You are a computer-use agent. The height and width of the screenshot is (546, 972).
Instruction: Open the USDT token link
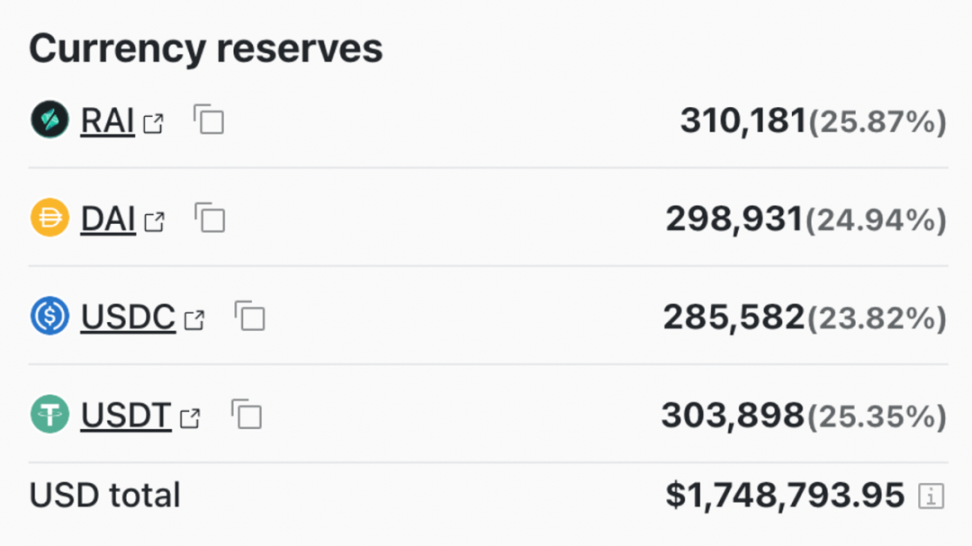tap(126, 415)
